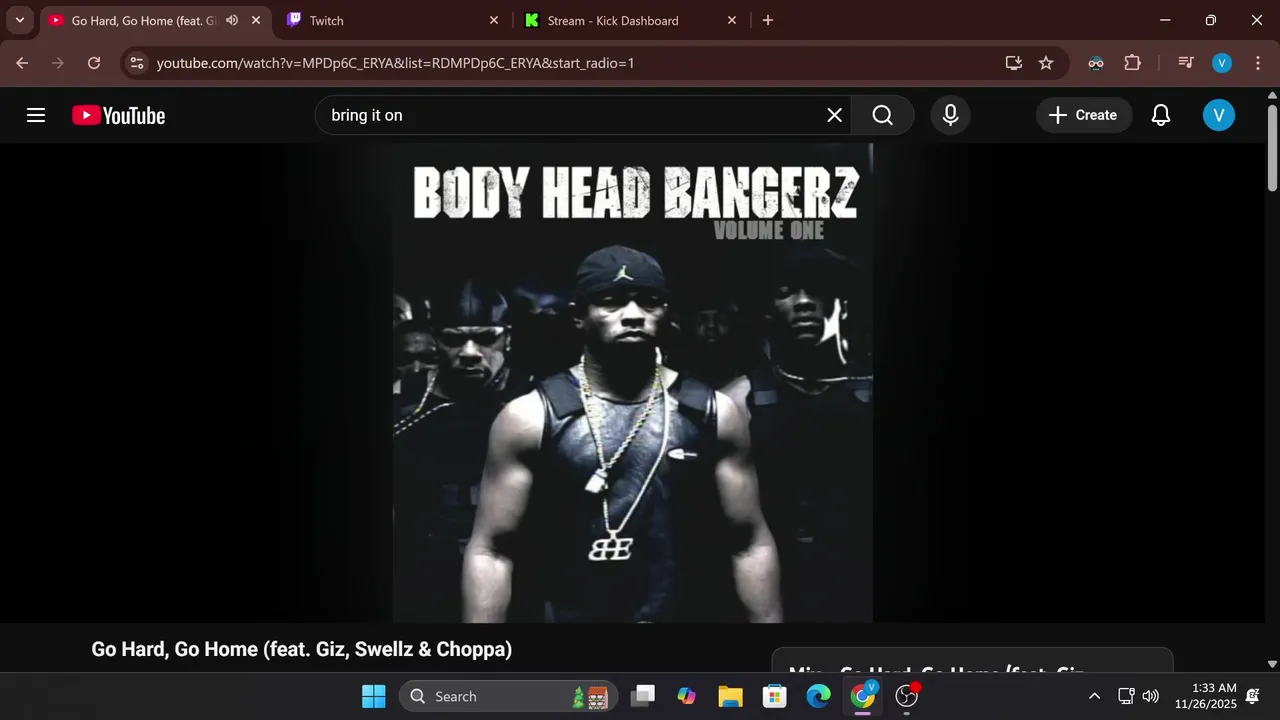Viewport: 1280px width, 720px height.
Task: Open YouTube notifications bell
Action: tap(1160, 115)
